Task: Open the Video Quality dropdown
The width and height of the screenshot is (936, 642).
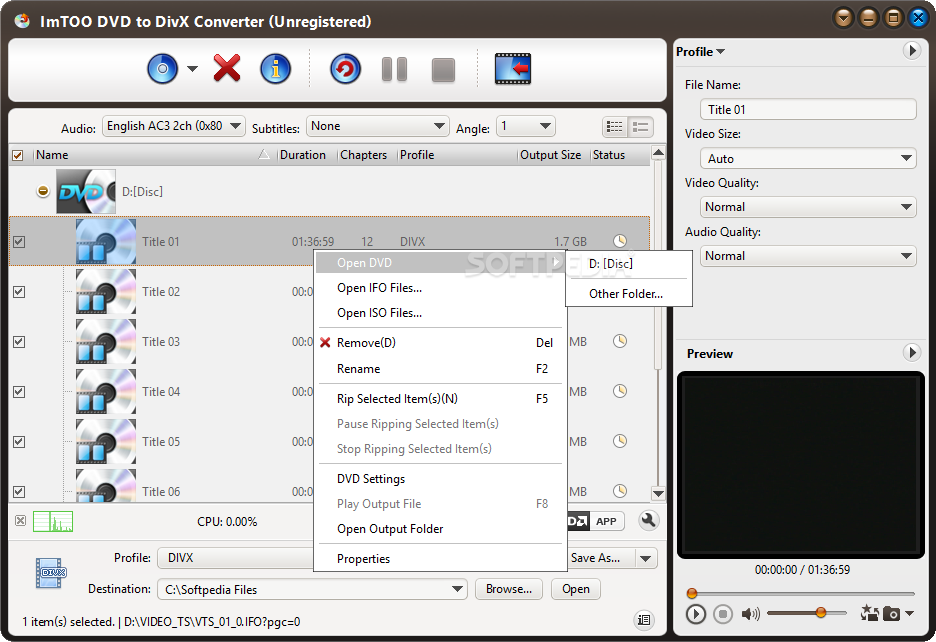Action: [x=808, y=207]
